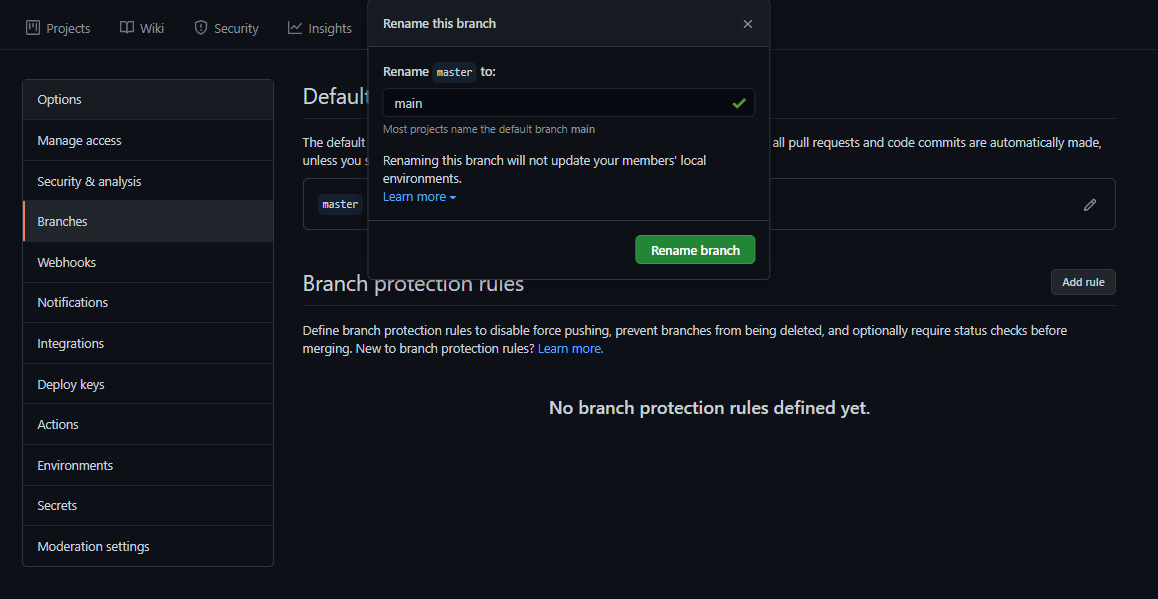Open the Insights graph icon

click(x=294, y=28)
